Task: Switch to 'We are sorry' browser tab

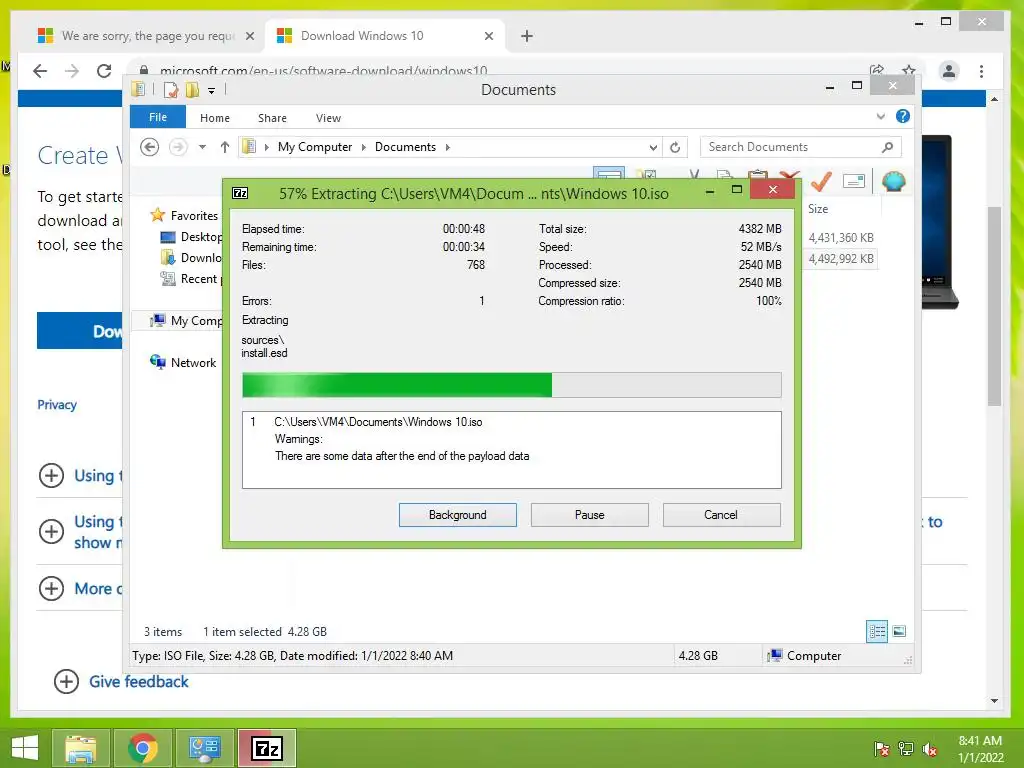Action: tap(148, 36)
